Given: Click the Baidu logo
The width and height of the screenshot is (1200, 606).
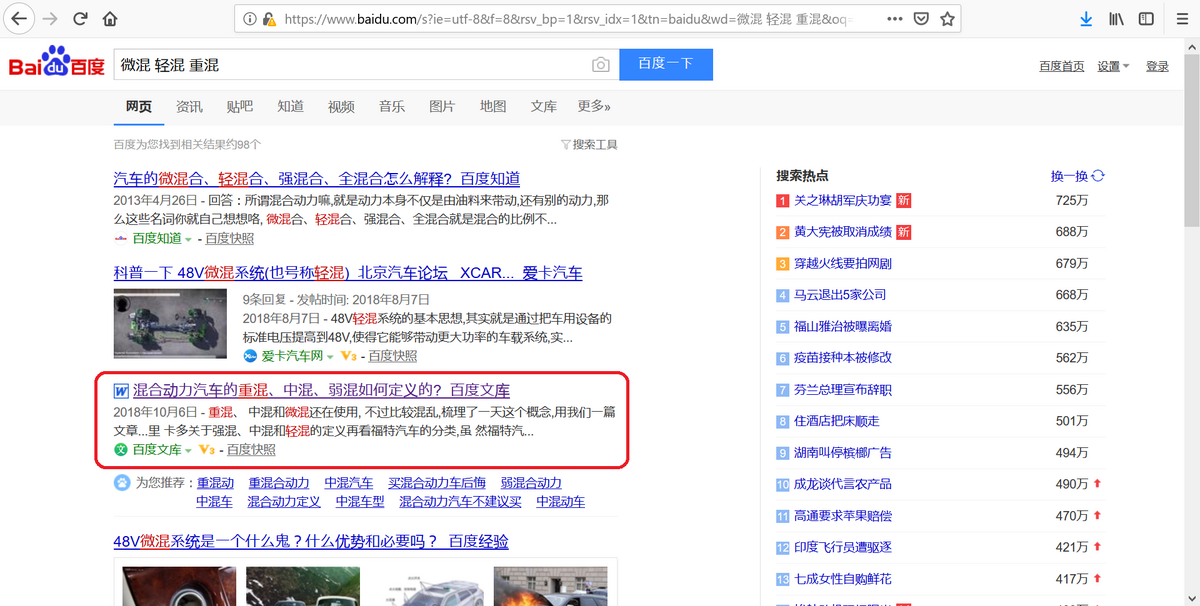Looking at the screenshot, I should pos(56,63).
